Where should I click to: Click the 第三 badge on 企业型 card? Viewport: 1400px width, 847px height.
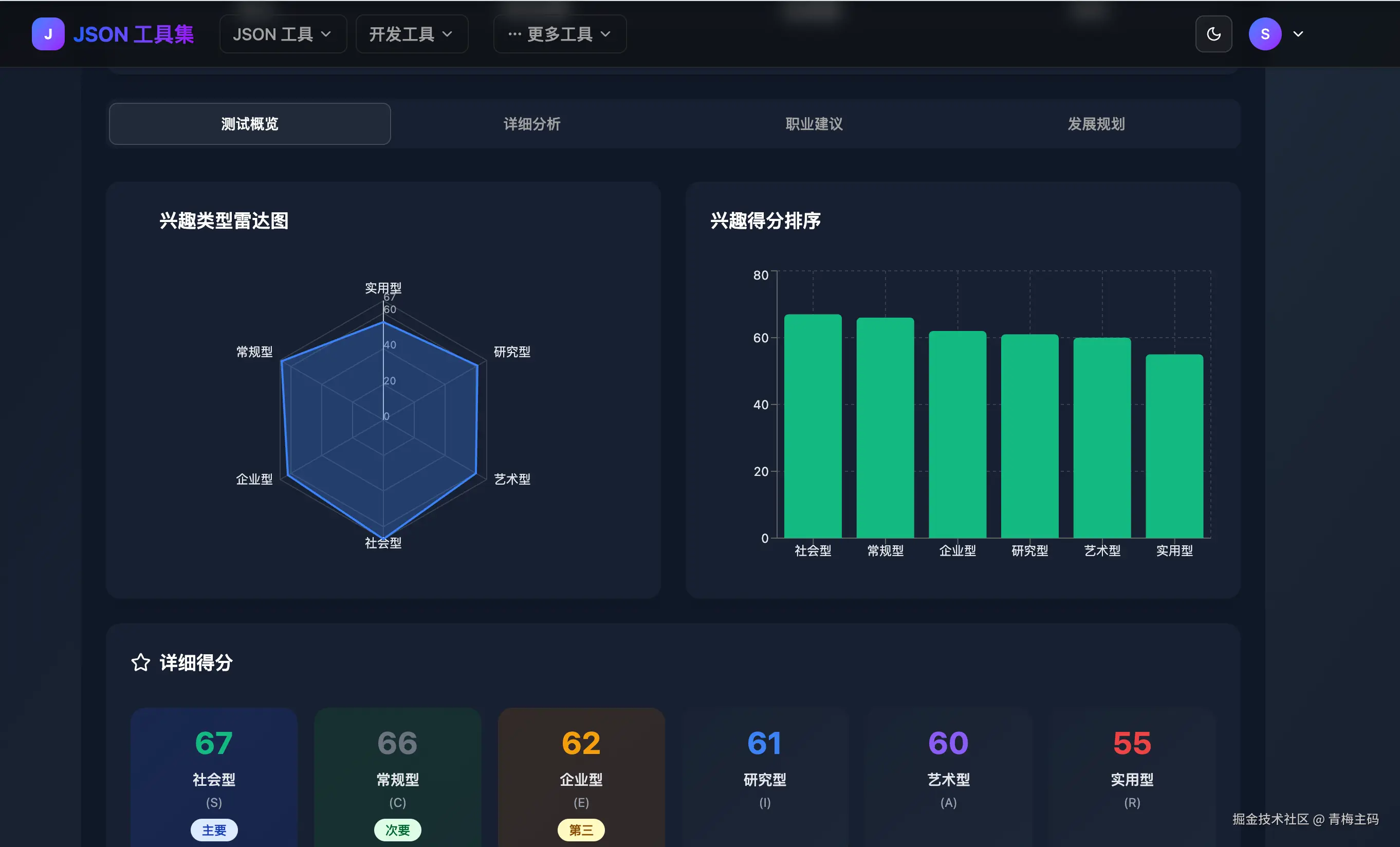pyautogui.click(x=581, y=830)
